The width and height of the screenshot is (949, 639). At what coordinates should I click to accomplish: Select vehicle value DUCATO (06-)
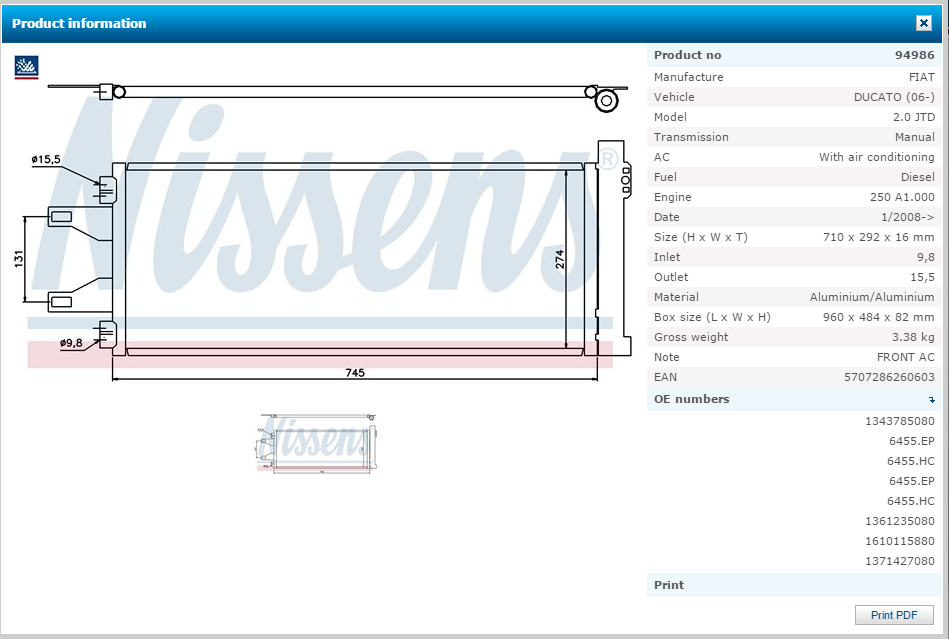coord(894,97)
